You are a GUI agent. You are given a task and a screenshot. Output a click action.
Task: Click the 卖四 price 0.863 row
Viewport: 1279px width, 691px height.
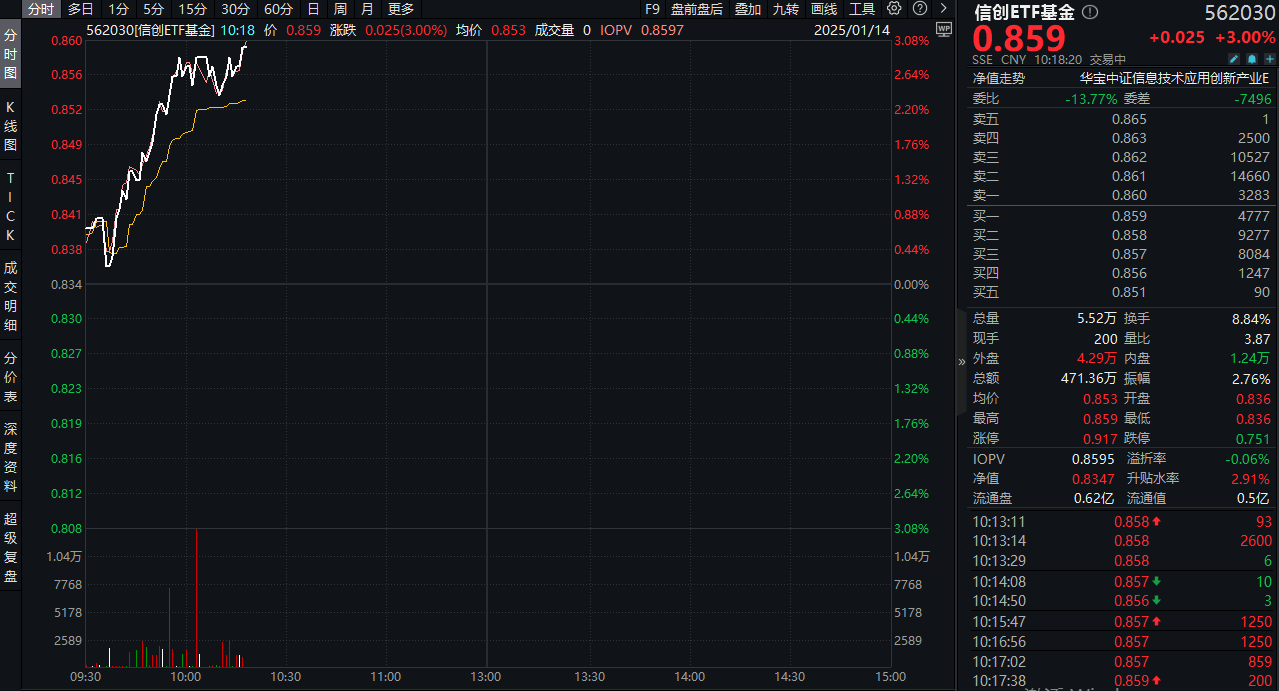(1121, 138)
